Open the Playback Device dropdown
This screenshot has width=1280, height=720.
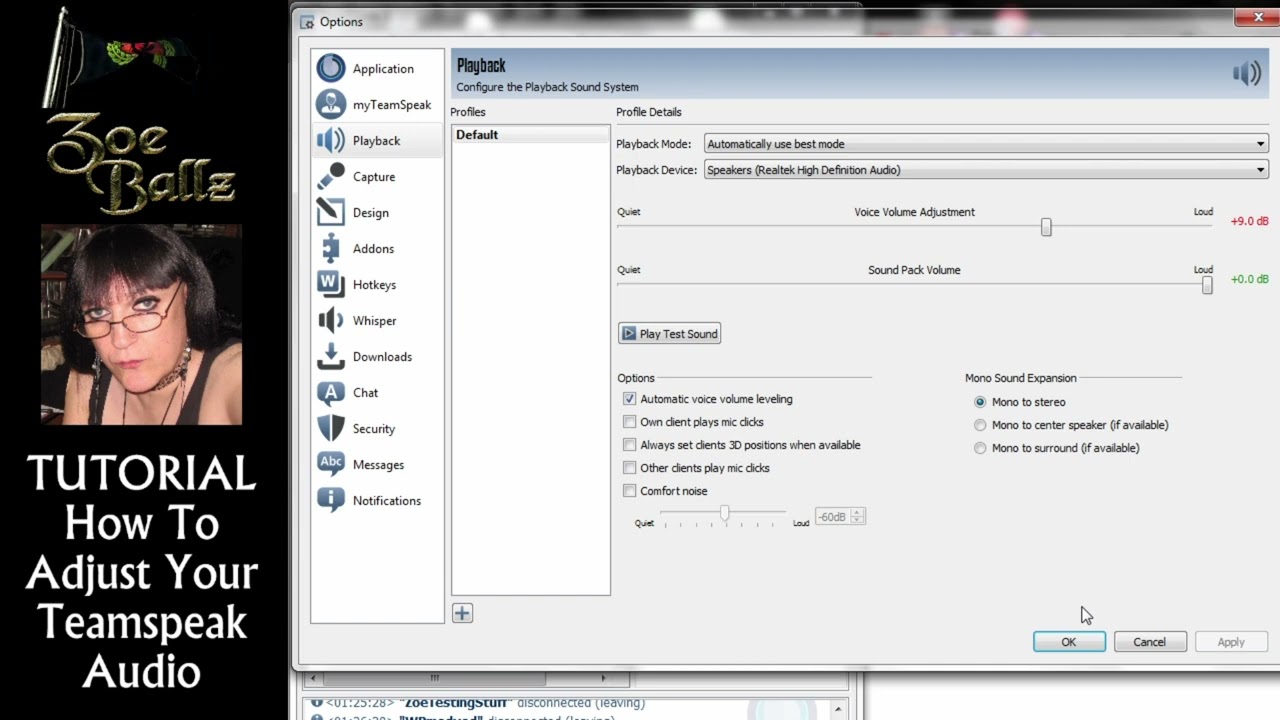[x=986, y=170]
